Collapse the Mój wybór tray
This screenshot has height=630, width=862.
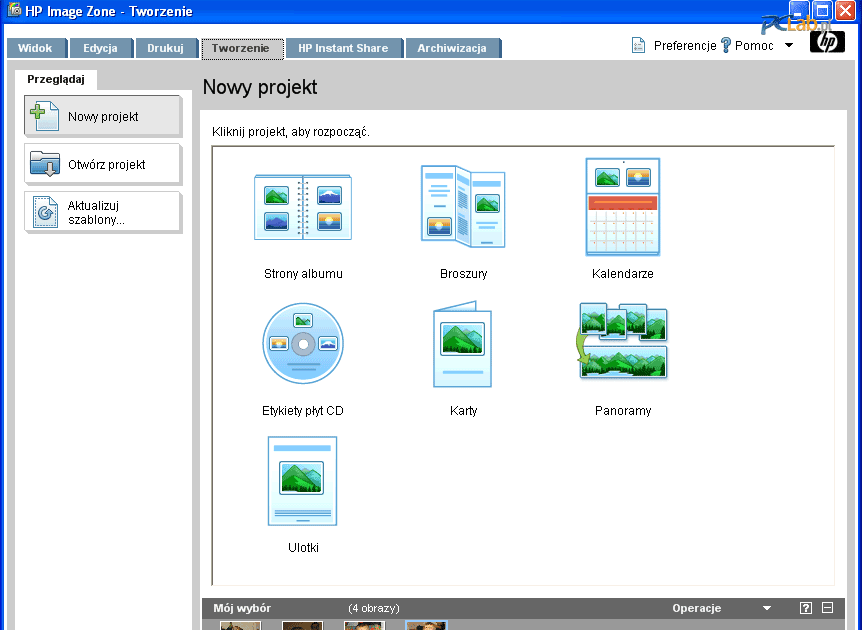coord(827,607)
